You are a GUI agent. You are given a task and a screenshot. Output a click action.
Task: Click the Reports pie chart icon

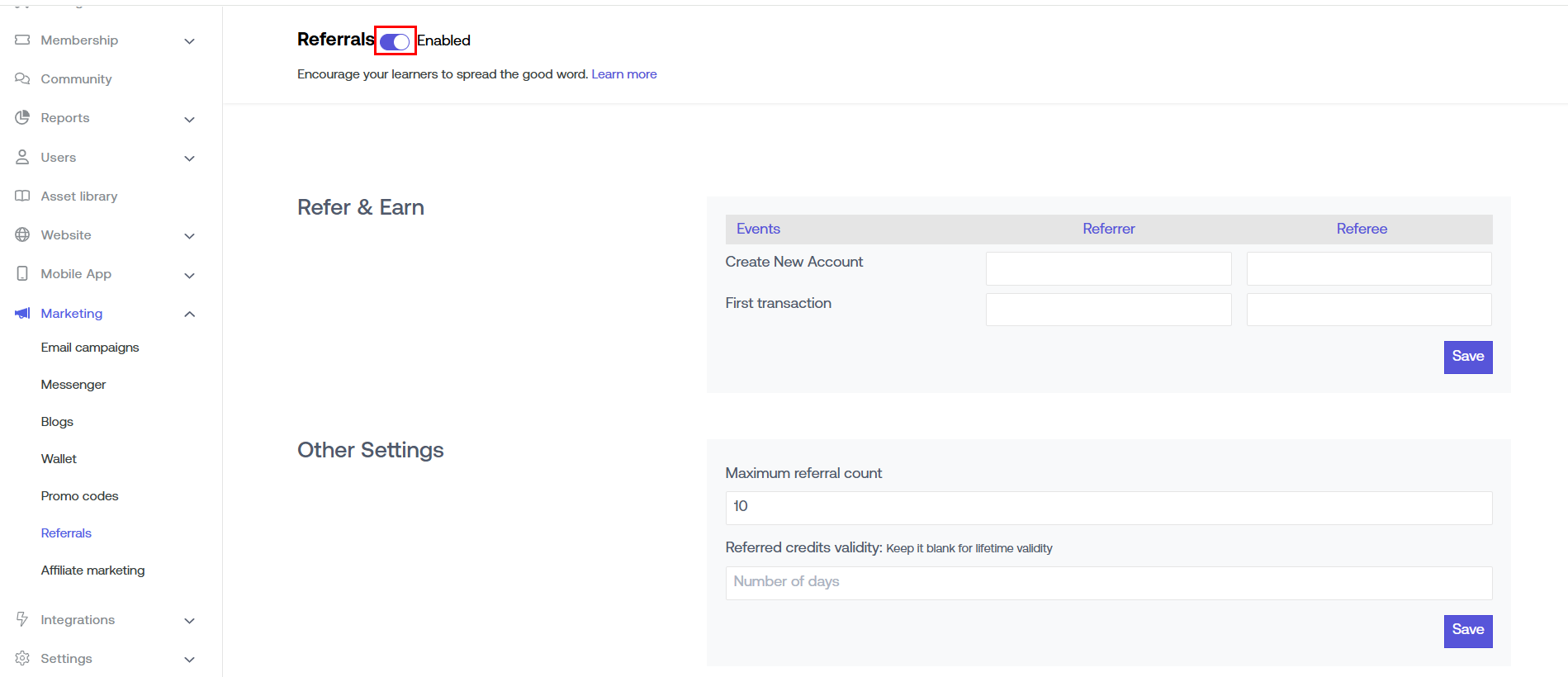(22, 117)
